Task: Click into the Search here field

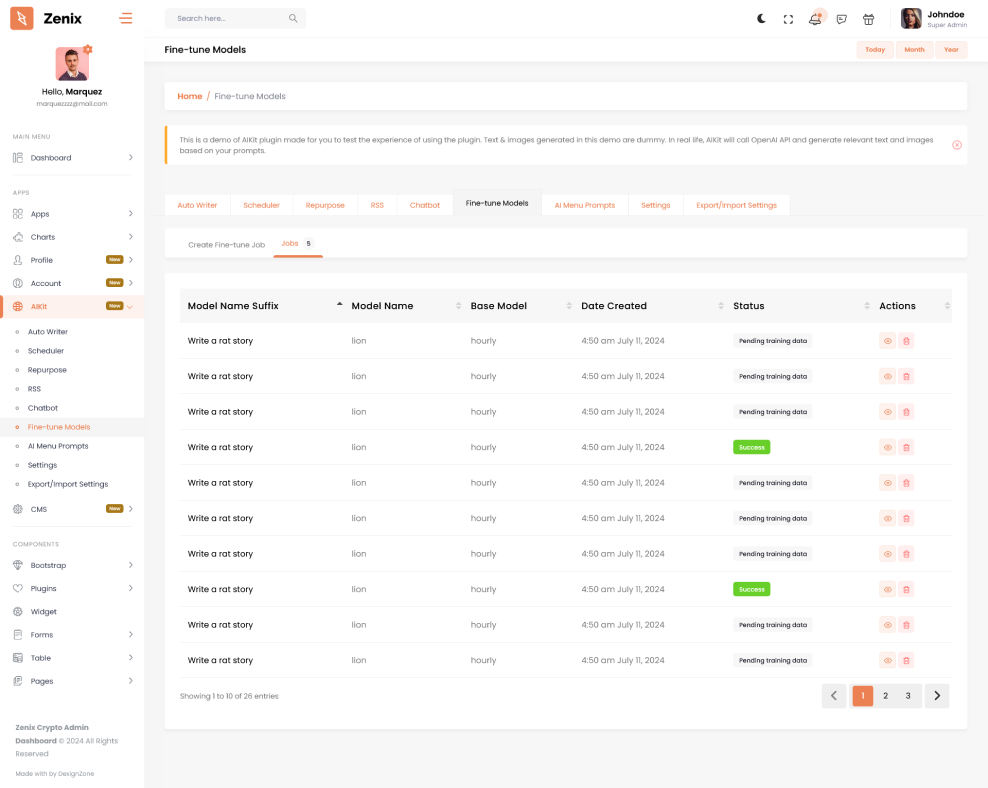Action: (x=228, y=18)
